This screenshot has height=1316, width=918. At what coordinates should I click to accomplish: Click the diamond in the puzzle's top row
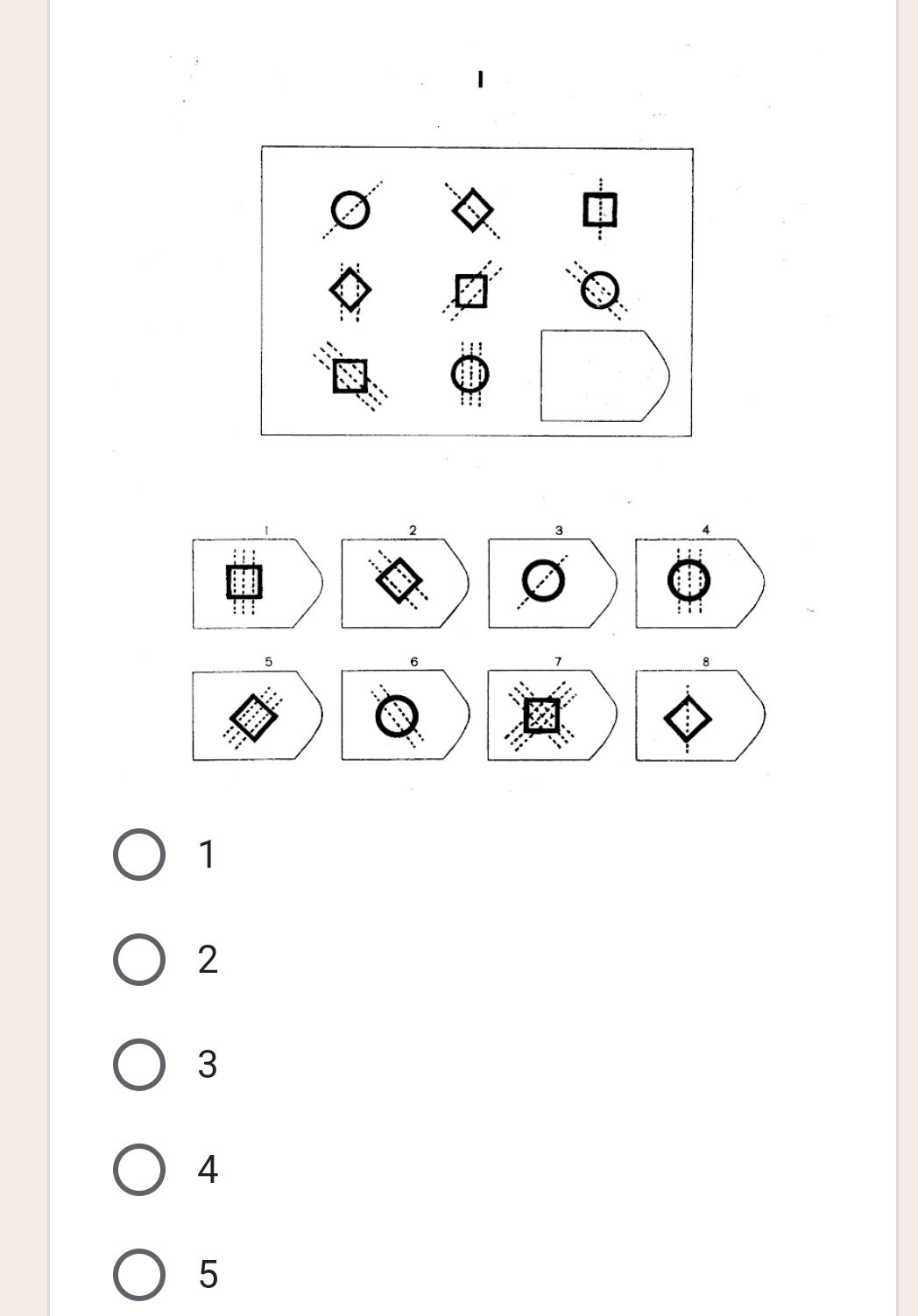(x=471, y=208)
